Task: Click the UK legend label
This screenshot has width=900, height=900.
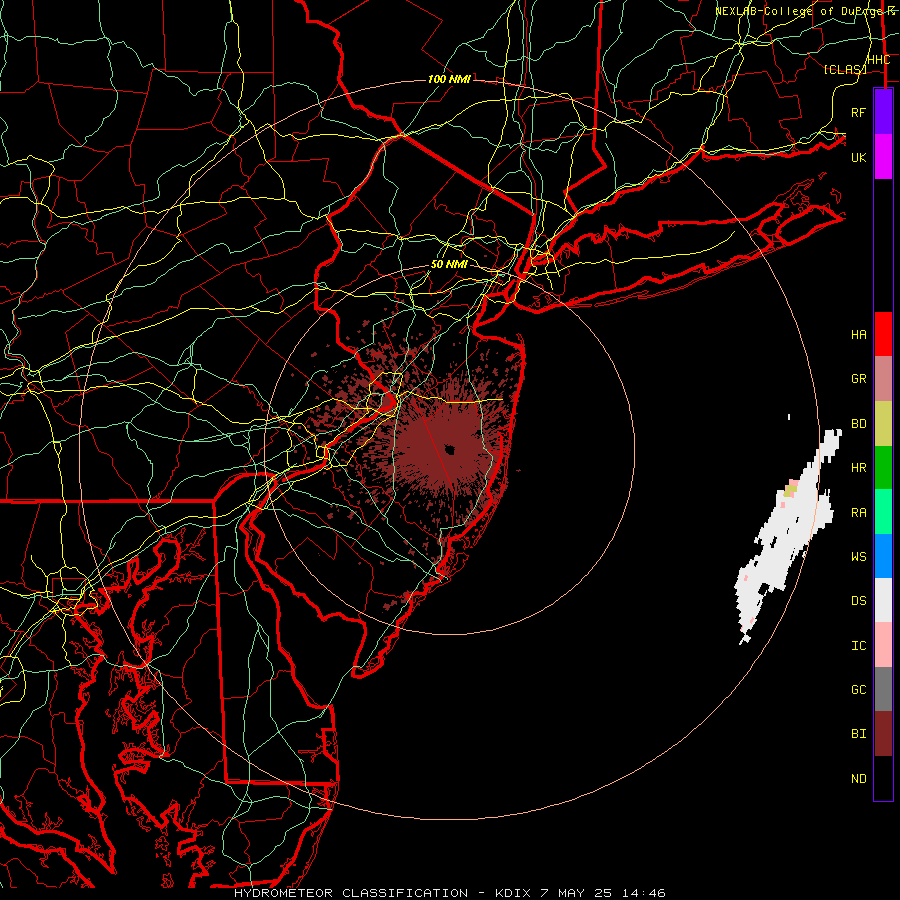Action: 858,157
